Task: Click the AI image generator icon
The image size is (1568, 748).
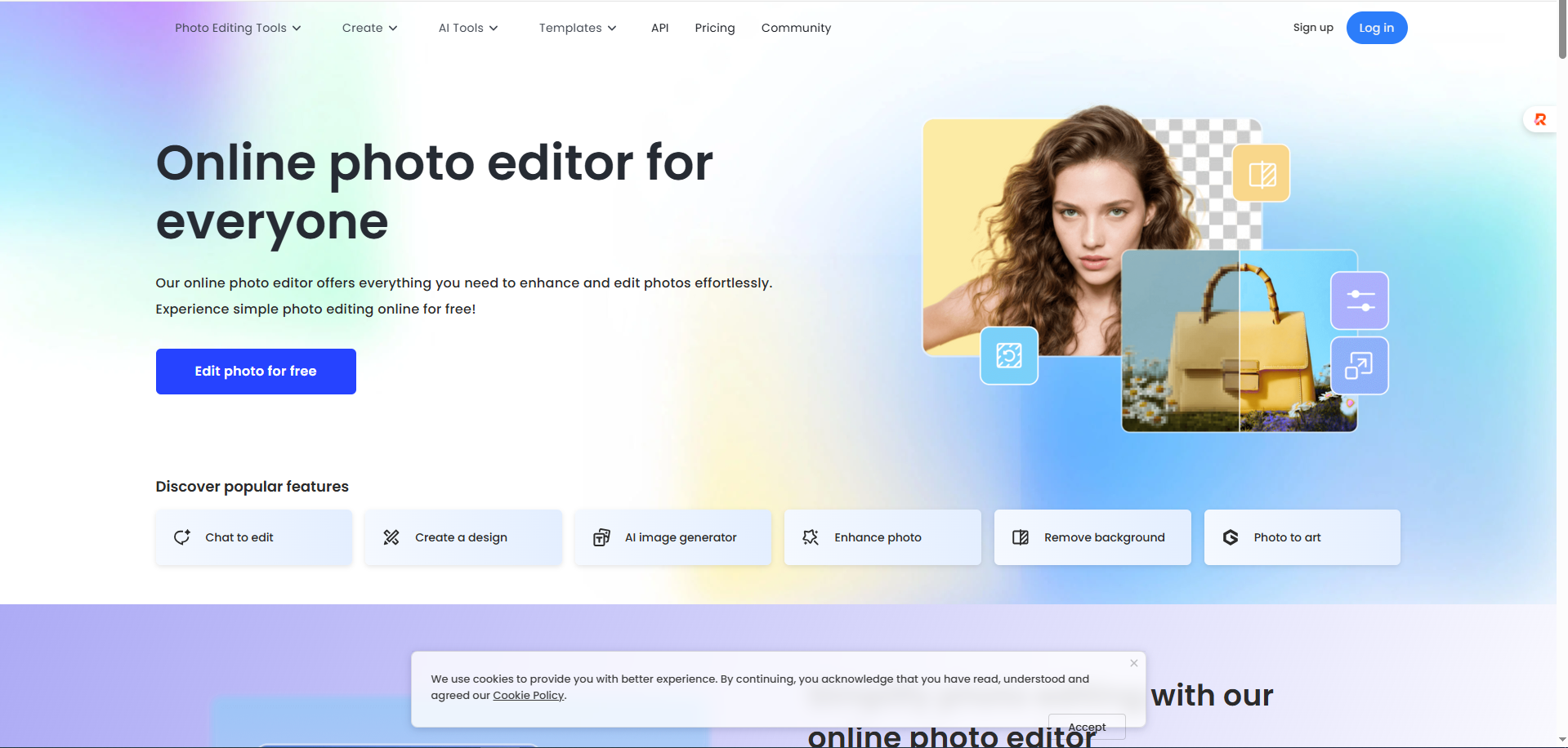Action: click(x=601, y=537)
